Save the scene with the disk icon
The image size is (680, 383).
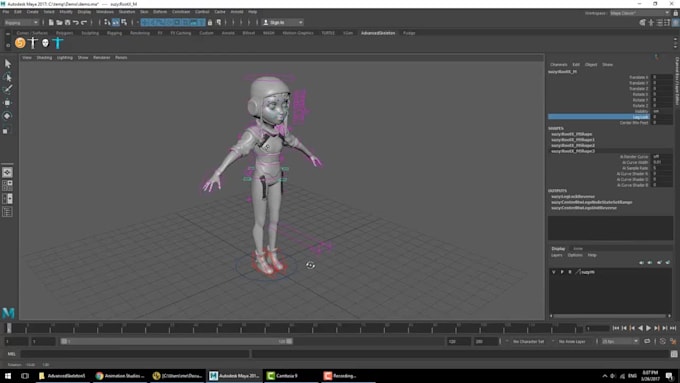point(67,22)
